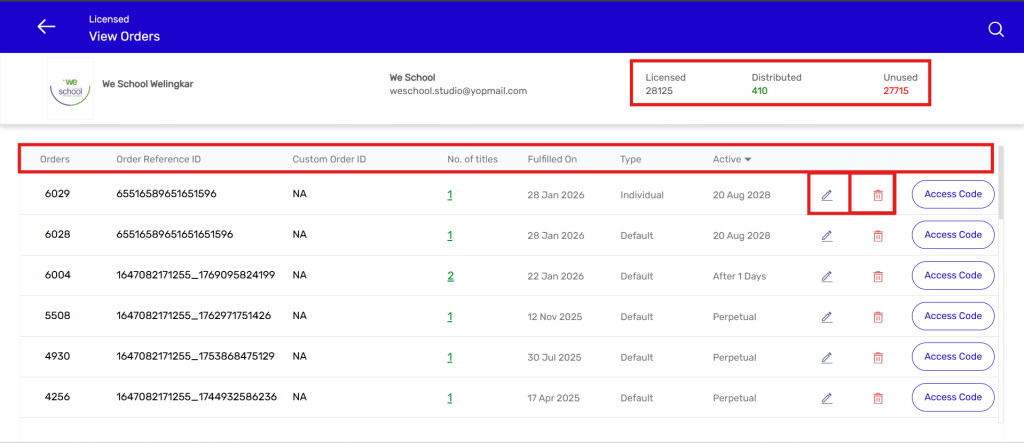
Task: Delete order 6004 with trash icon
Action: tap(878, 276)
